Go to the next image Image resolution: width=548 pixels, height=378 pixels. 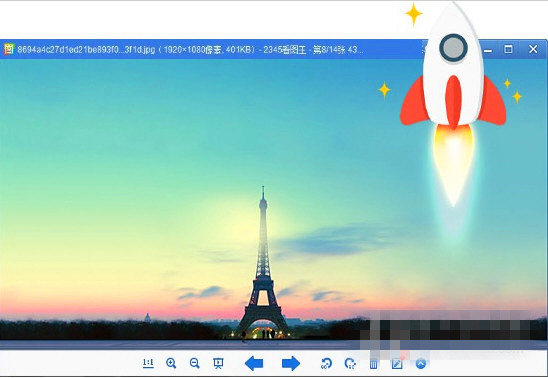(291, 363)
